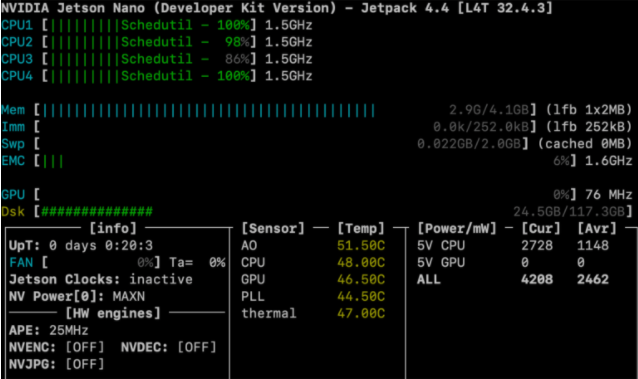Viewport: 638px width, 379px height.
Task: Click the 98% value on the CPU2 row
Action: (x=237, y=42)
